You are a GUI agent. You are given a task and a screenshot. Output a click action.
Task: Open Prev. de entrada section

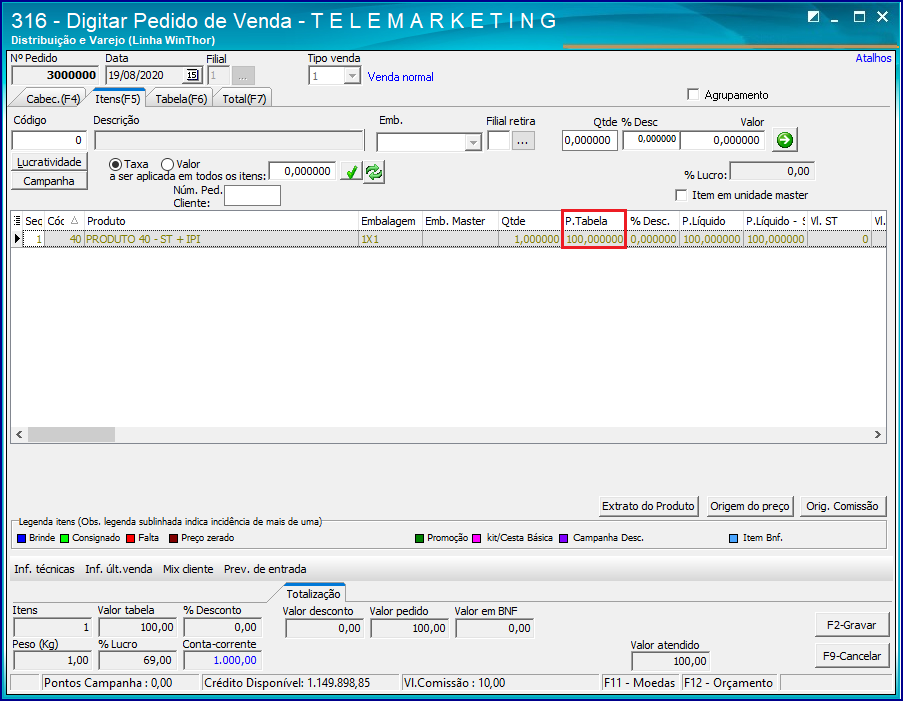265,569
